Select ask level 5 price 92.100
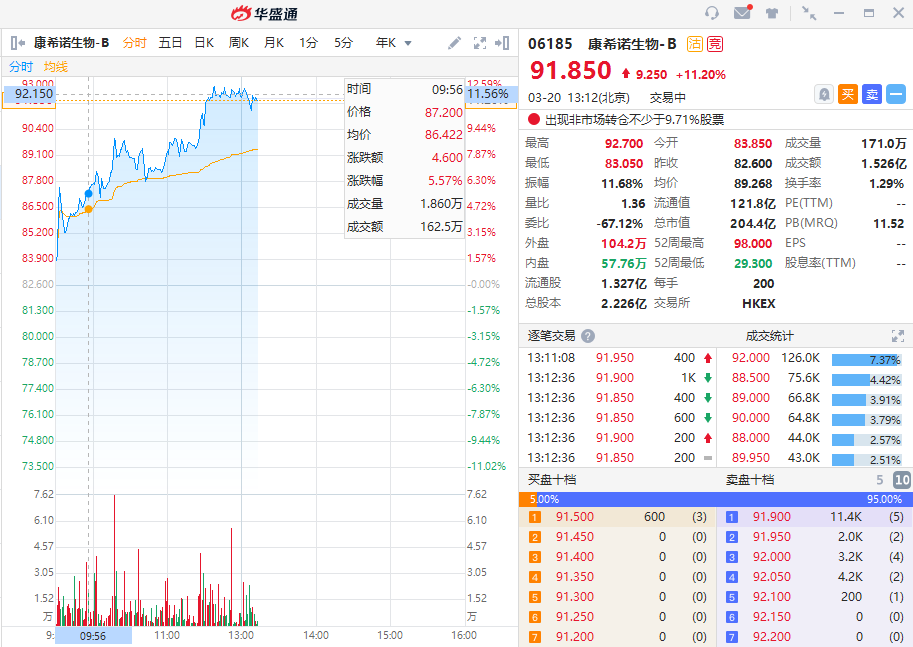The width and height of the screenshot is (913, 647). pyautogui.click(x=772, y=597)
